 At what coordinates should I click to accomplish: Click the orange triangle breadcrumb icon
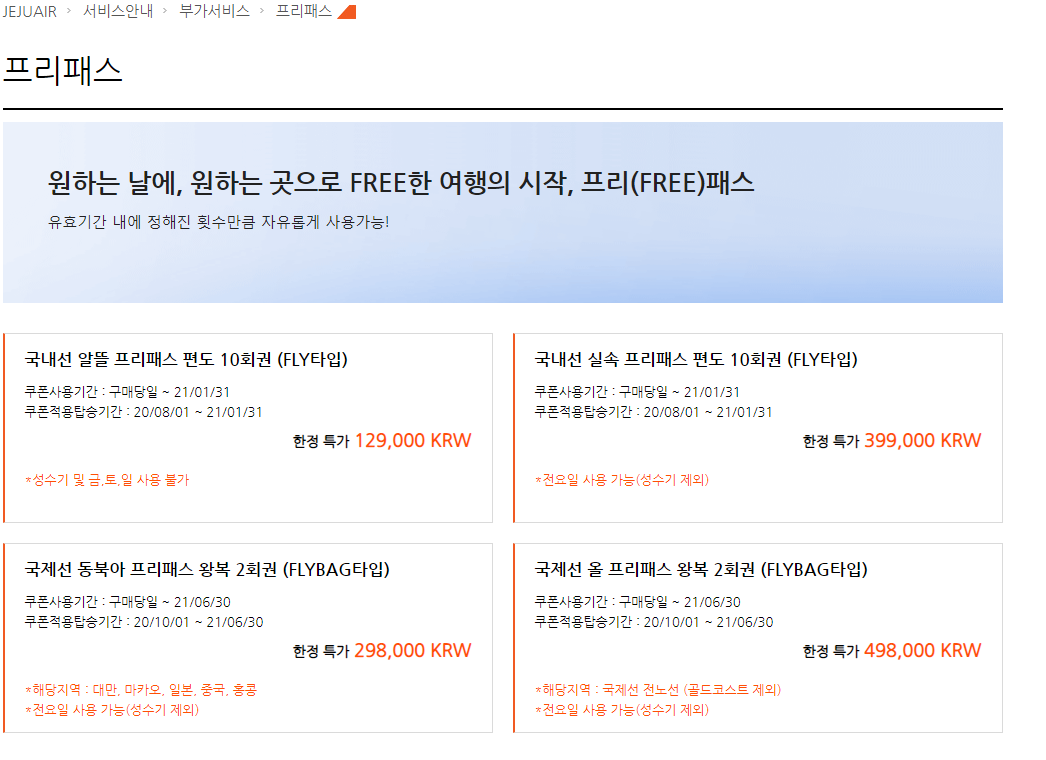pyautogui.click(x=347, y=12)
